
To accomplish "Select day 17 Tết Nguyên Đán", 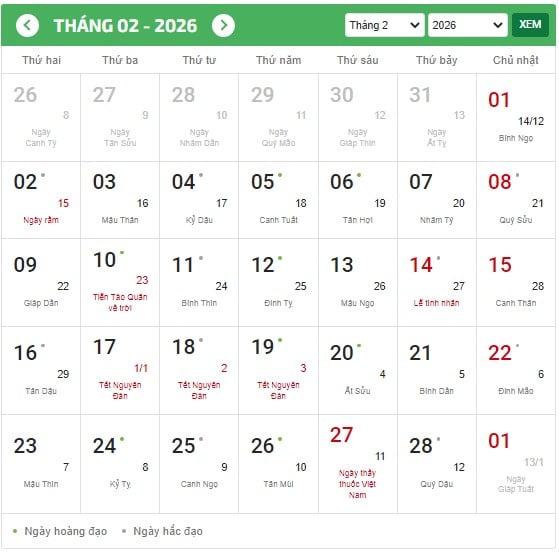I will (120, 370).
